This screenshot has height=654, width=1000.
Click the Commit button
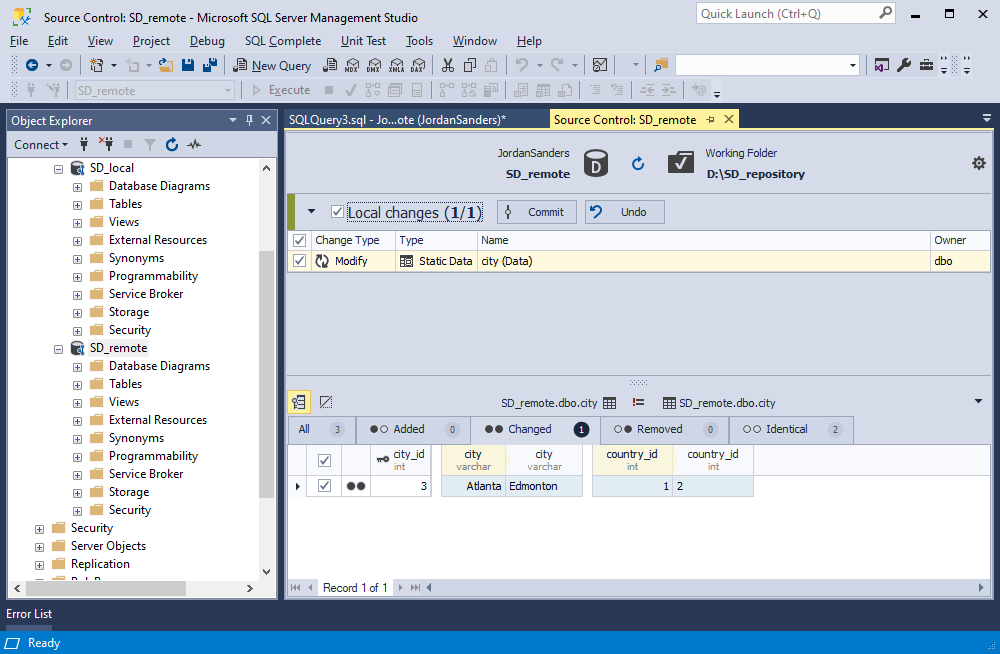(x=536, y=212)
